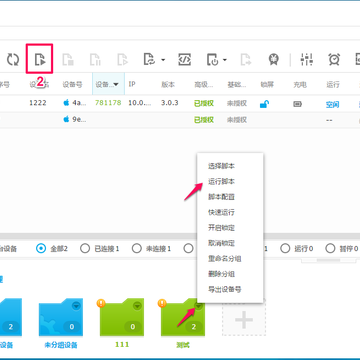Expand the 111 folder dropdown arrow
Screen dimensions: 360x360
(137, 306)
